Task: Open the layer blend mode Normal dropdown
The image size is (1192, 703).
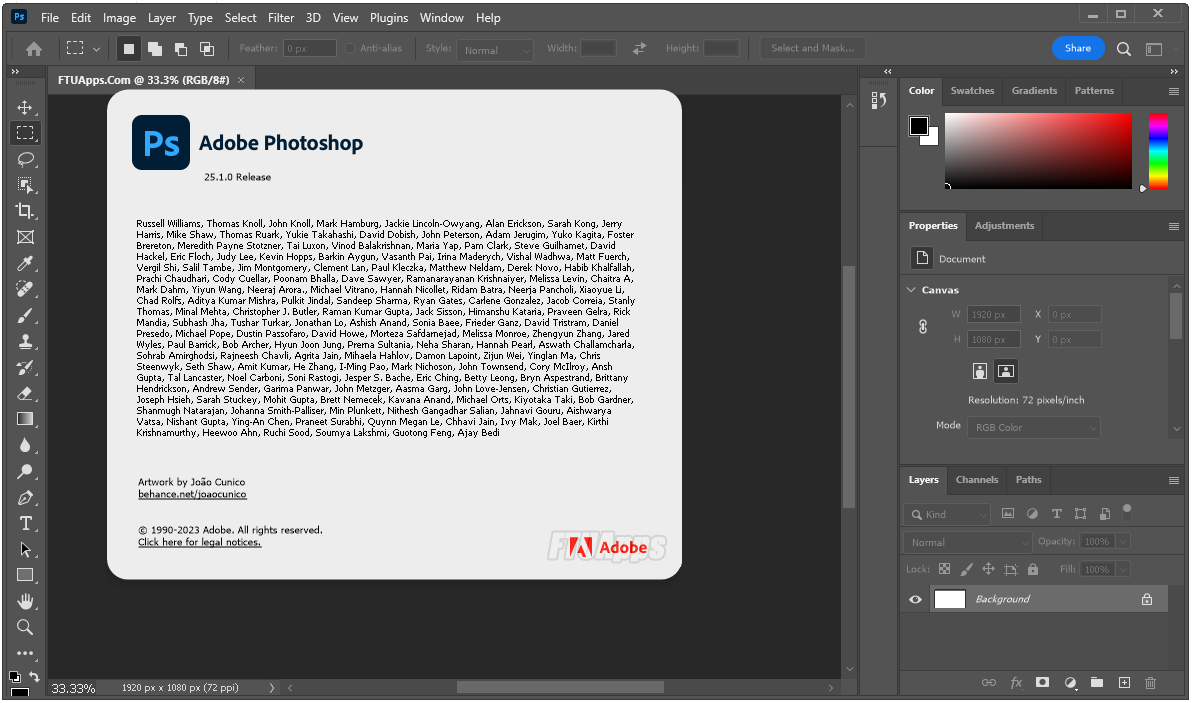Action: (968, 543)
